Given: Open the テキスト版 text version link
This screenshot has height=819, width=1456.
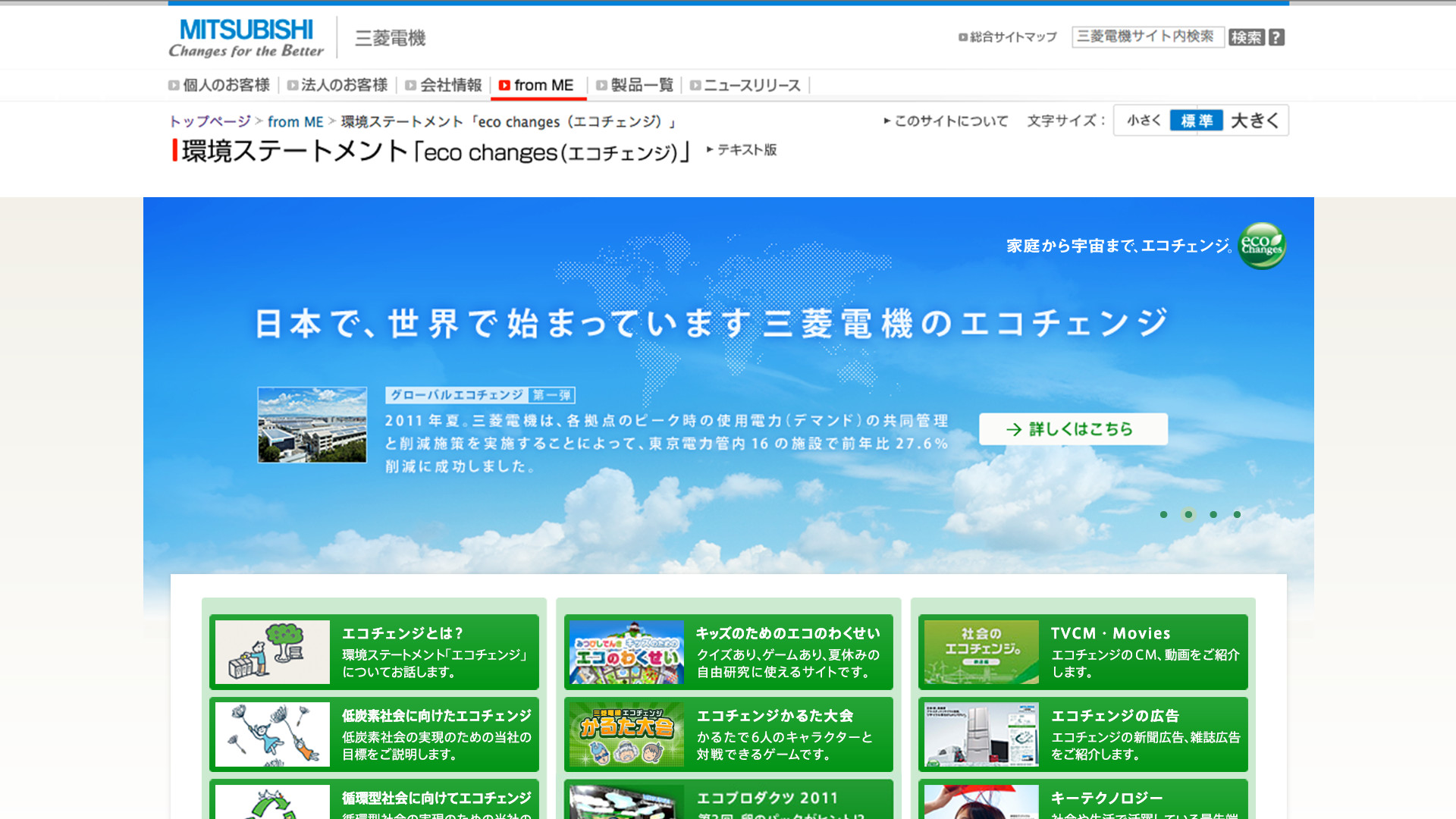Looking at the screenshot, I should pyautogui.click(x=742, y=149).
